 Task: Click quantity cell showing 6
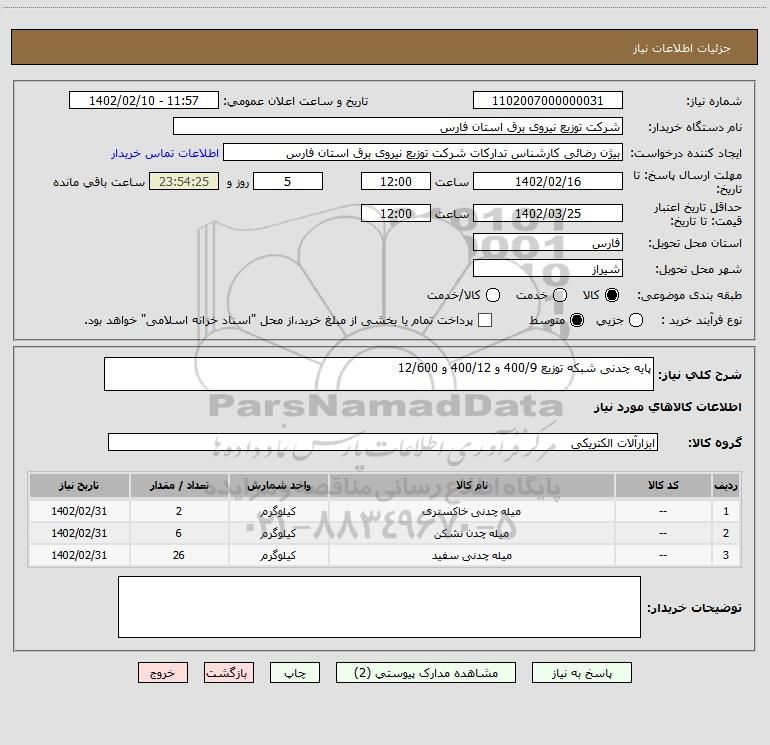(179, 533)
